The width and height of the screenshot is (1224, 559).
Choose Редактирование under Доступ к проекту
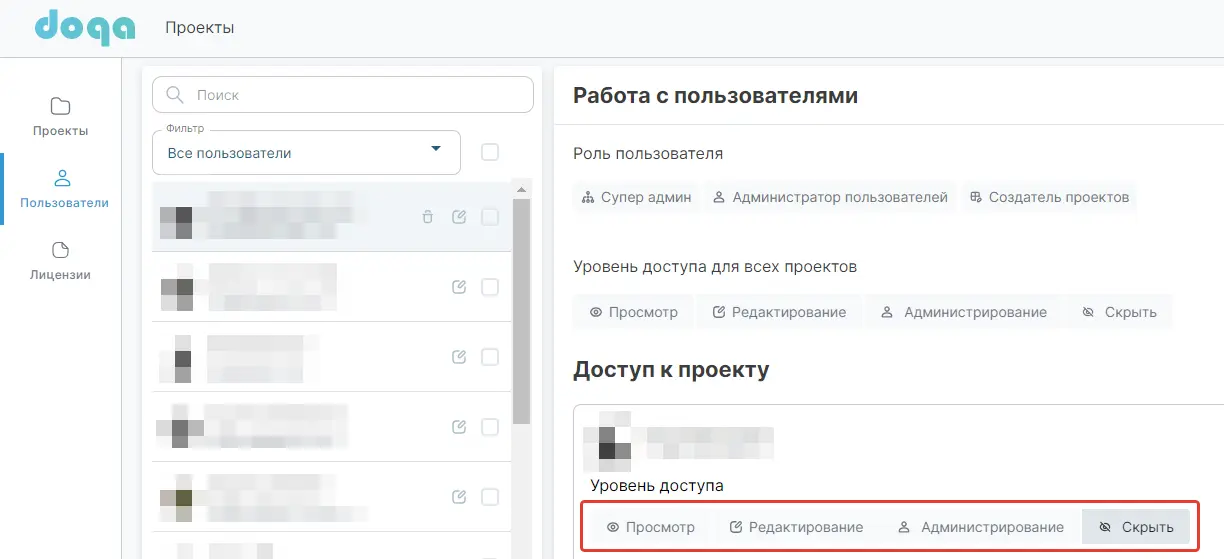coord(796,527)
